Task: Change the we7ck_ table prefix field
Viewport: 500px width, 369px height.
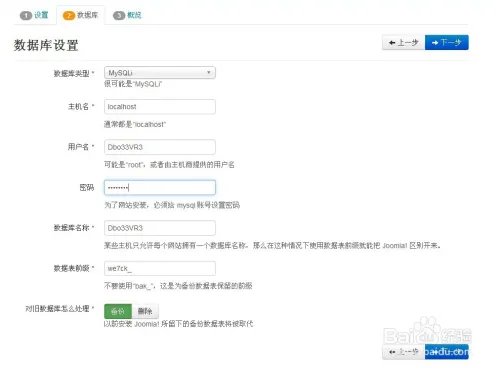Action: pos(160,268)
